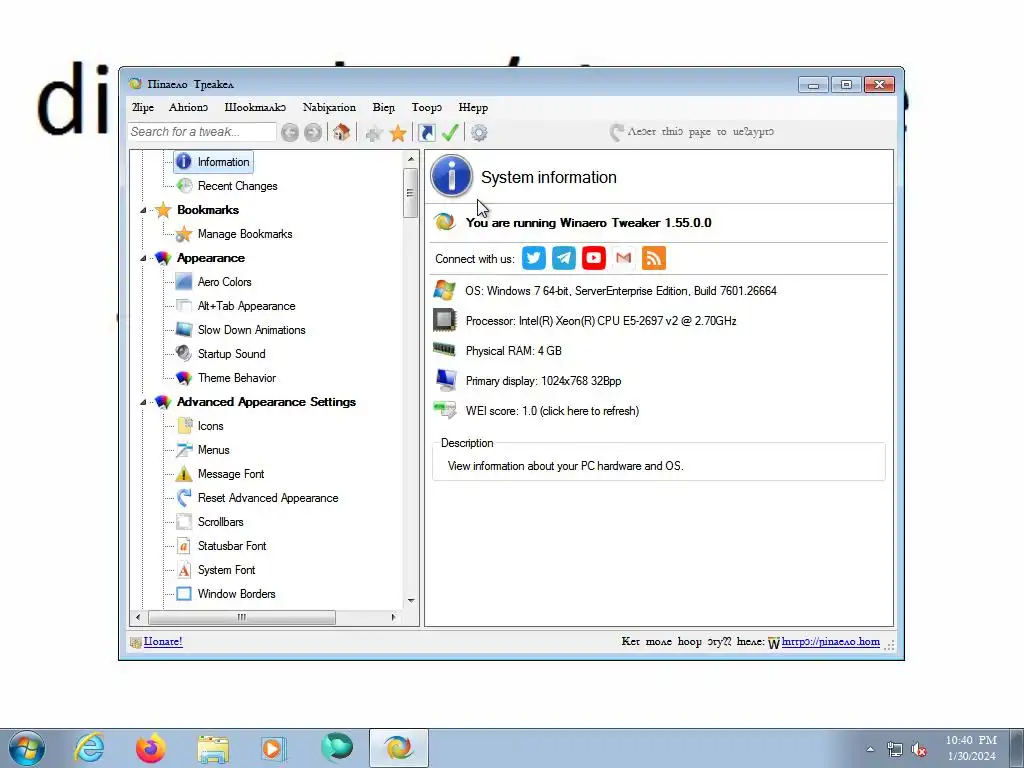The width and height of the screenshot is (1024, 768).
Task: Click the reset page to defaults button
Action: coord(692,132)
